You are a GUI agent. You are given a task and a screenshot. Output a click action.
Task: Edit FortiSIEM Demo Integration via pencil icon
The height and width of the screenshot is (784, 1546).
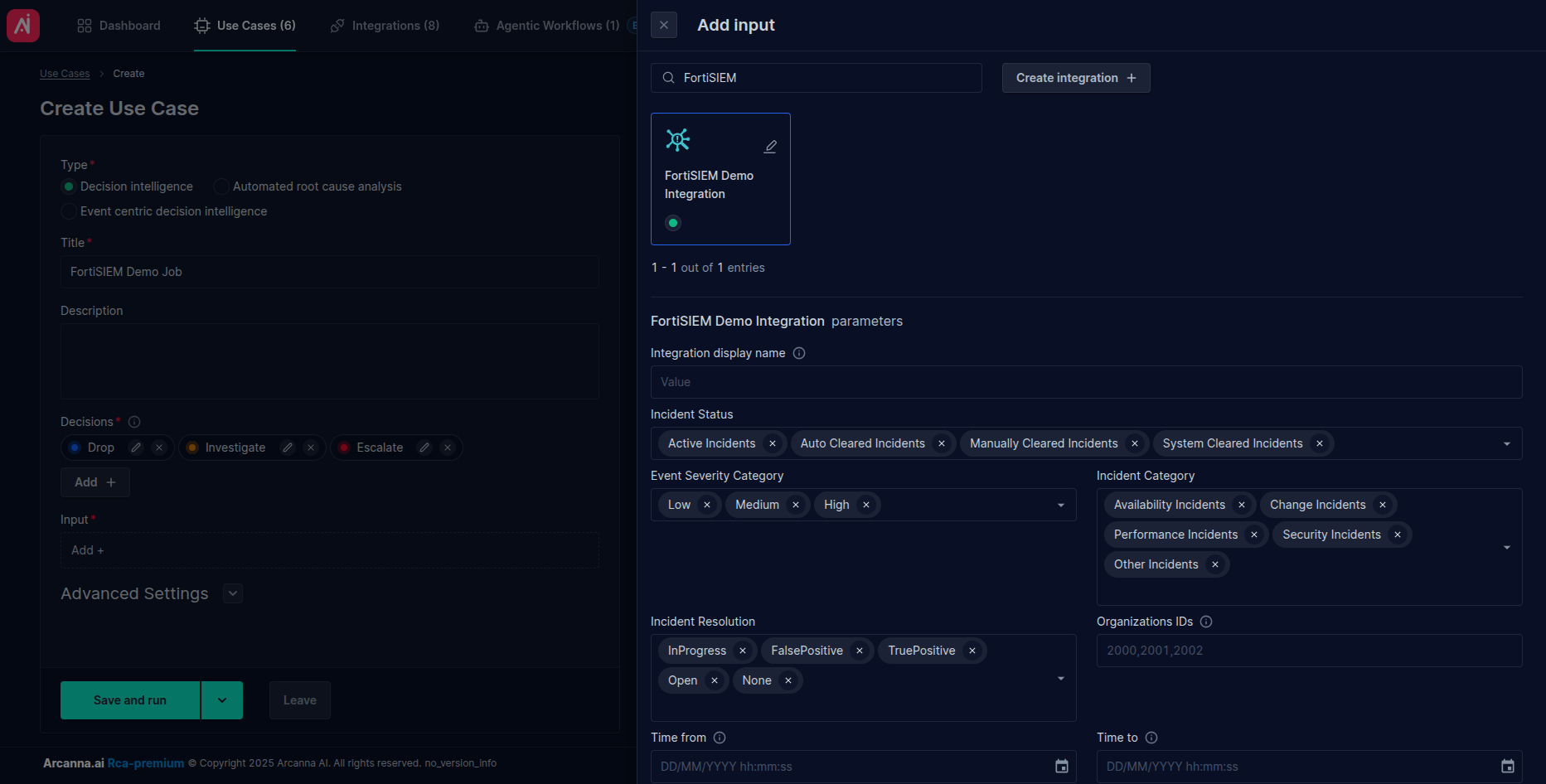pyautogui.click(x=770, y=147)
